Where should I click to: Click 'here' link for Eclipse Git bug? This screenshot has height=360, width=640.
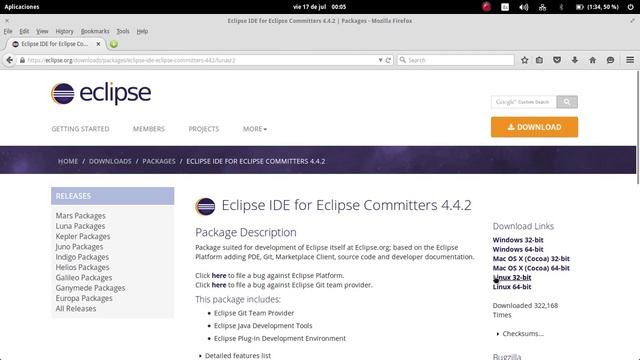point(219,285)
